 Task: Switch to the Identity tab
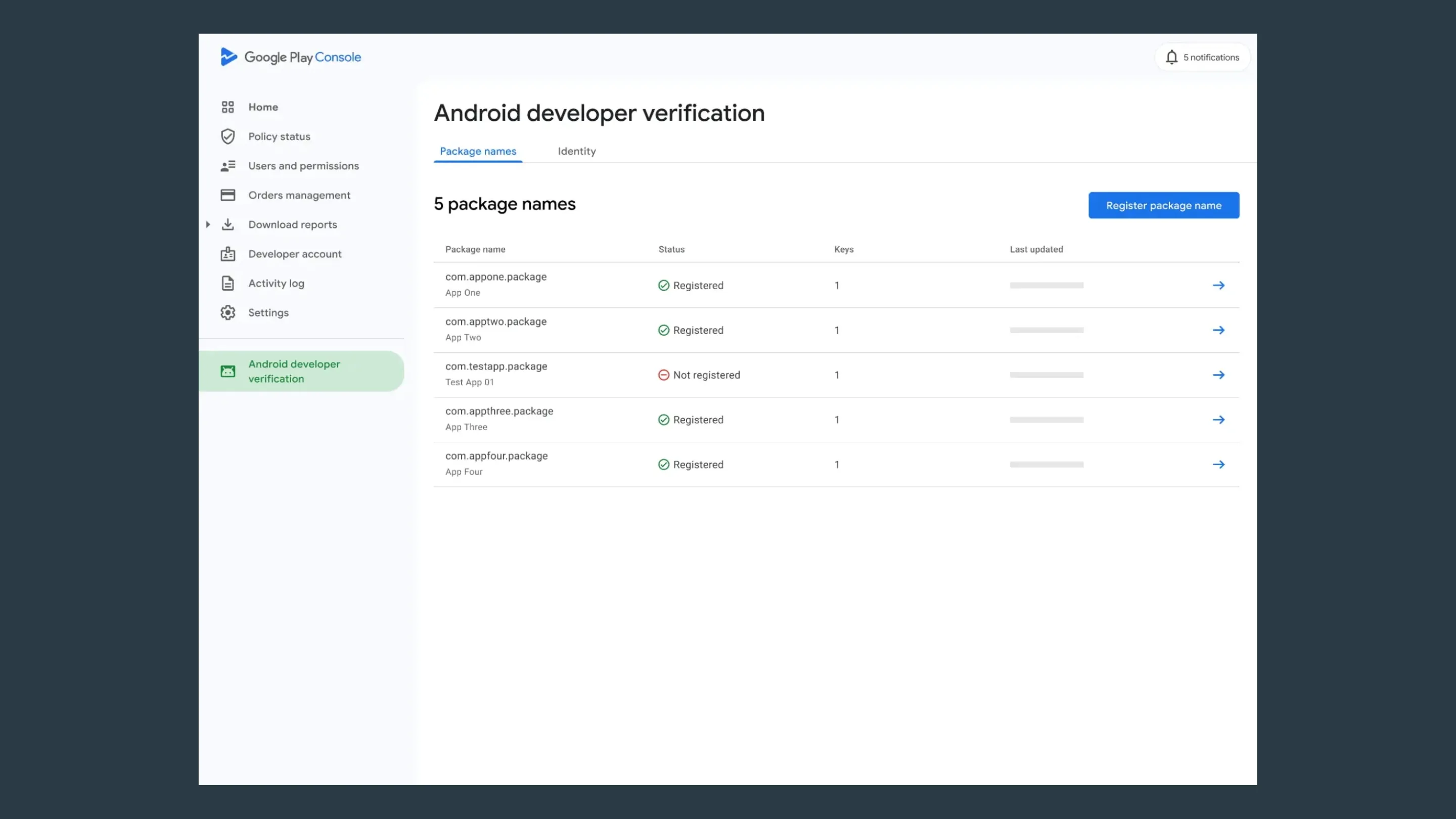[x=576, y=151]
